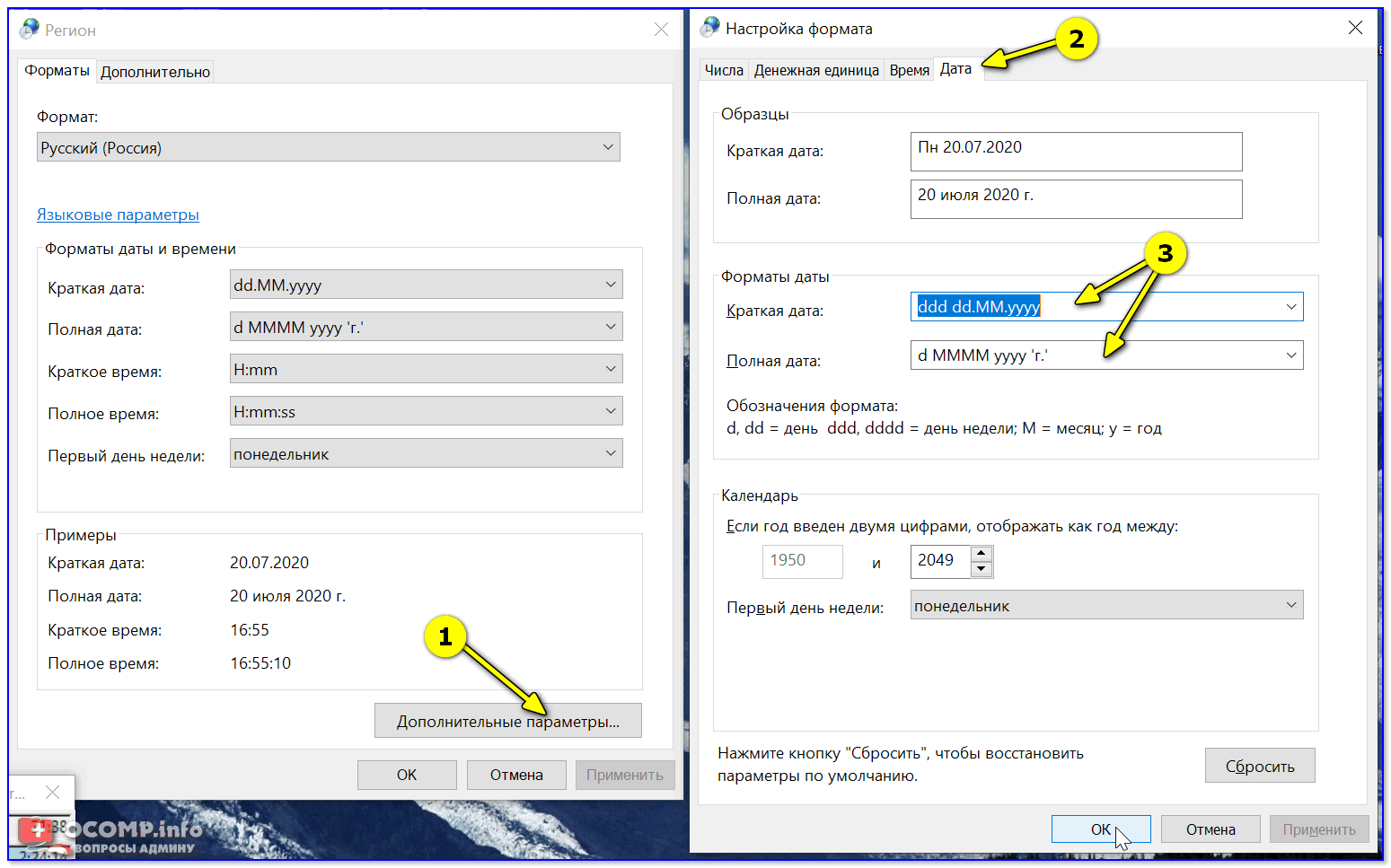Increase the year with the up spinner arrow

982,553
